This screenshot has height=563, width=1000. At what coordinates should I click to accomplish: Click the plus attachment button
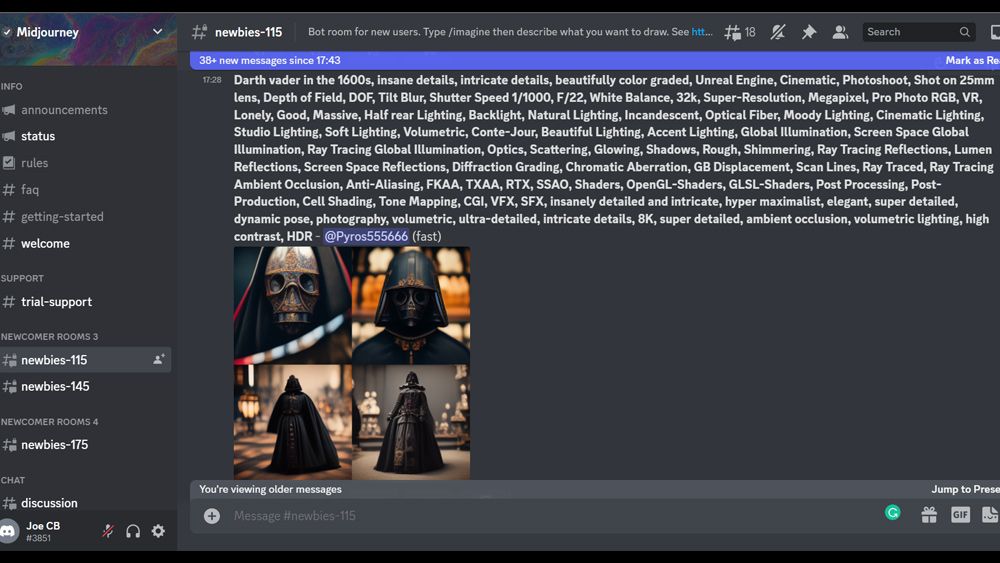coord(212,516)
